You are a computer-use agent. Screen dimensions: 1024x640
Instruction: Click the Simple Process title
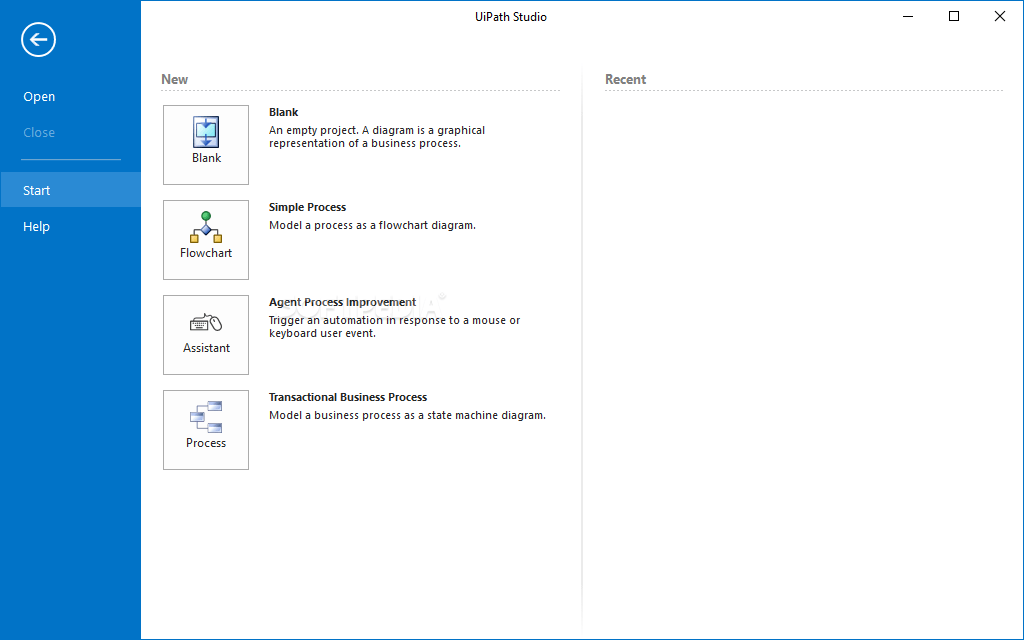coord(308,207)
